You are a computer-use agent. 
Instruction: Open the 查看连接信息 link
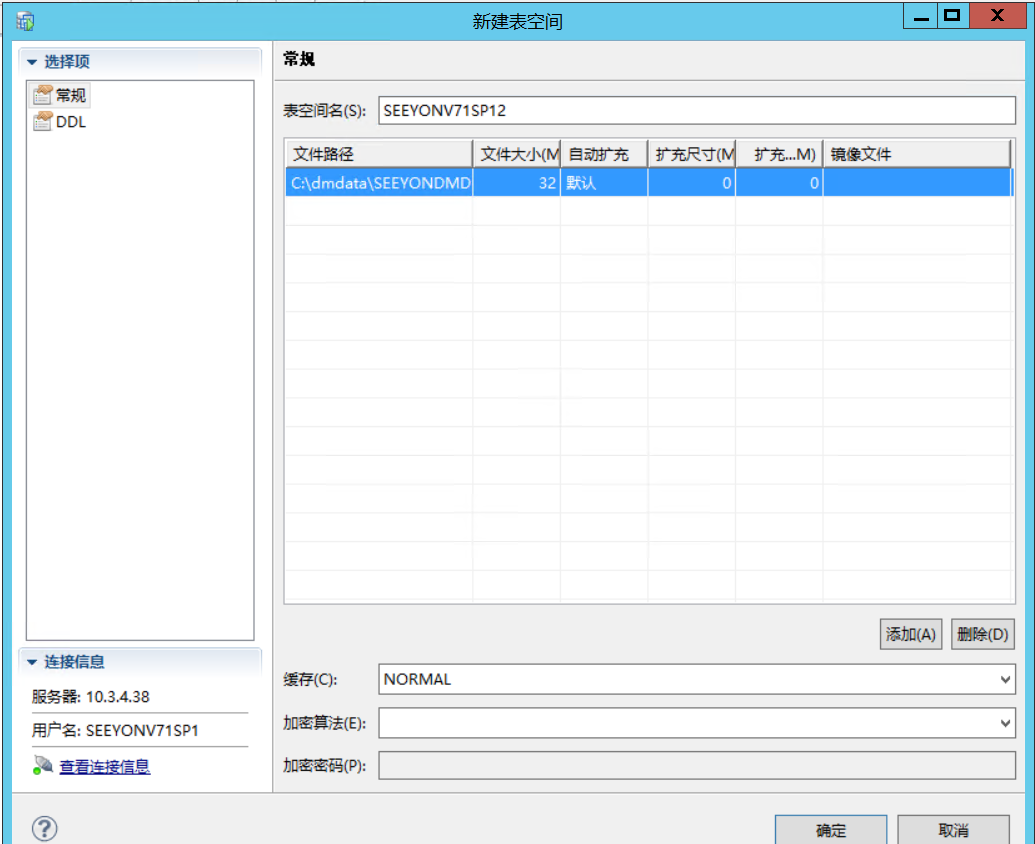(x=104, y=766)
